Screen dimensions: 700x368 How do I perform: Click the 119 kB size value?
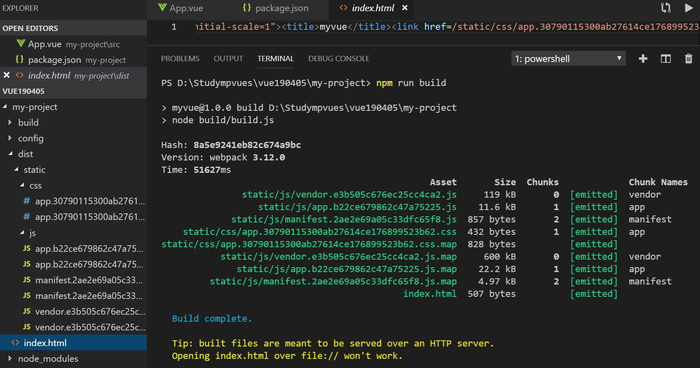click(500, 195)
